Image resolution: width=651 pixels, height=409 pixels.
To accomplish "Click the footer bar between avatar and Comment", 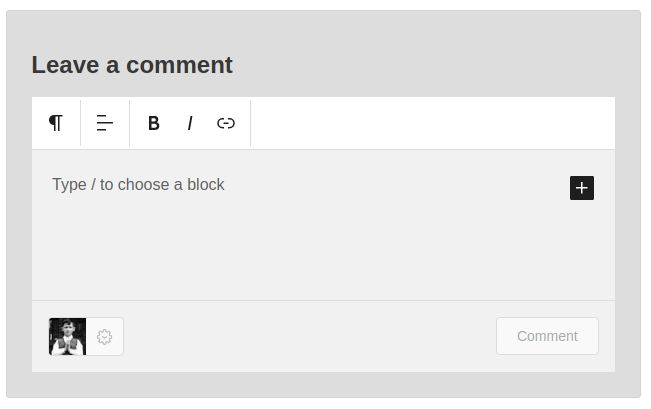I will point(310,337).
